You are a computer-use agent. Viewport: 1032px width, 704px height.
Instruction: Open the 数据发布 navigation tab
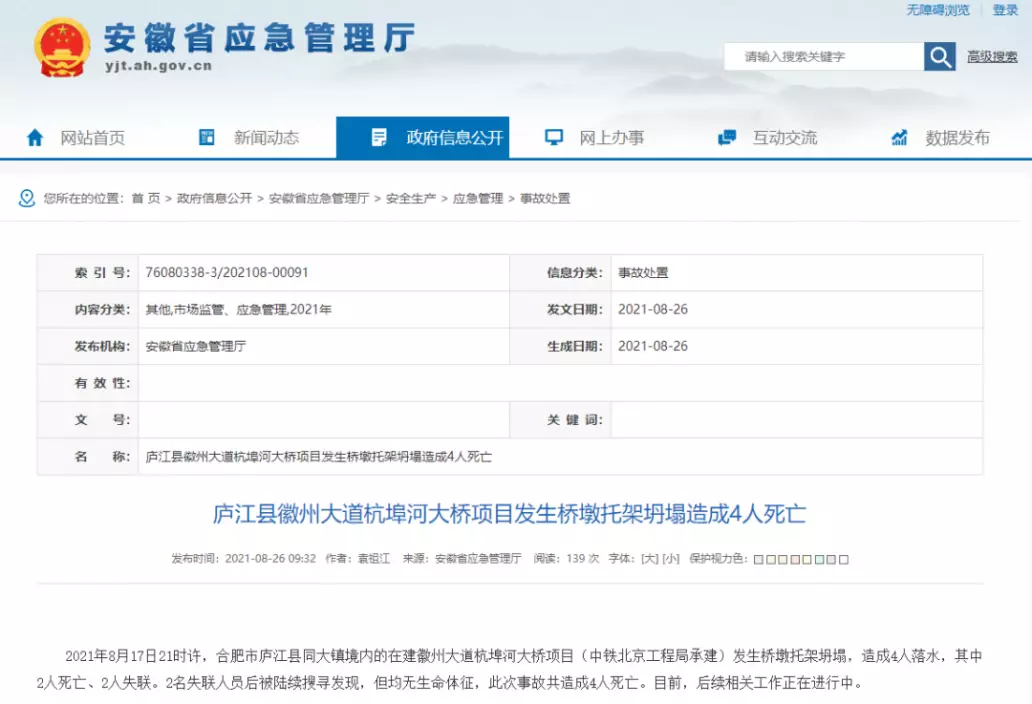pyautogui.click(x=957, y=138)
